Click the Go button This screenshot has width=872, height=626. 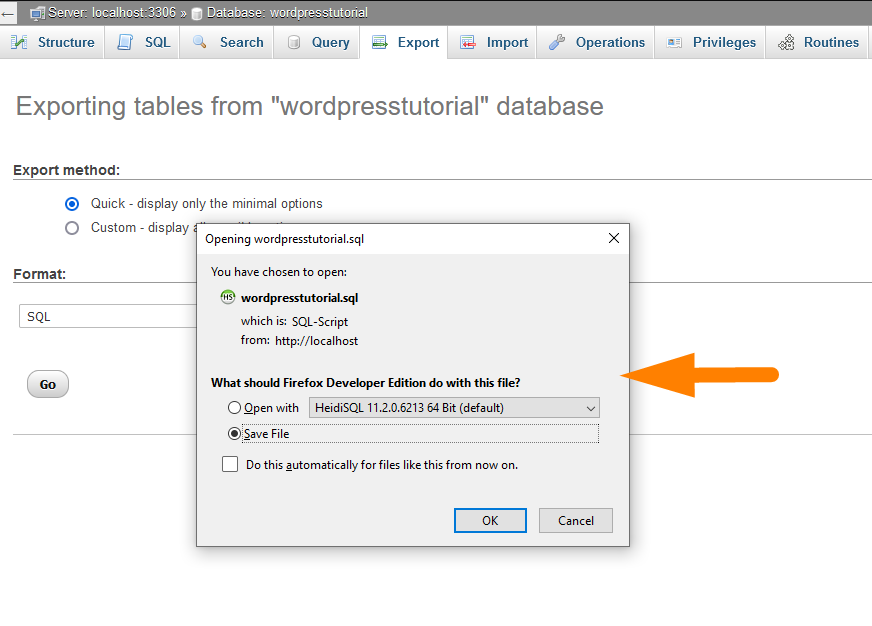click(48, 384)
